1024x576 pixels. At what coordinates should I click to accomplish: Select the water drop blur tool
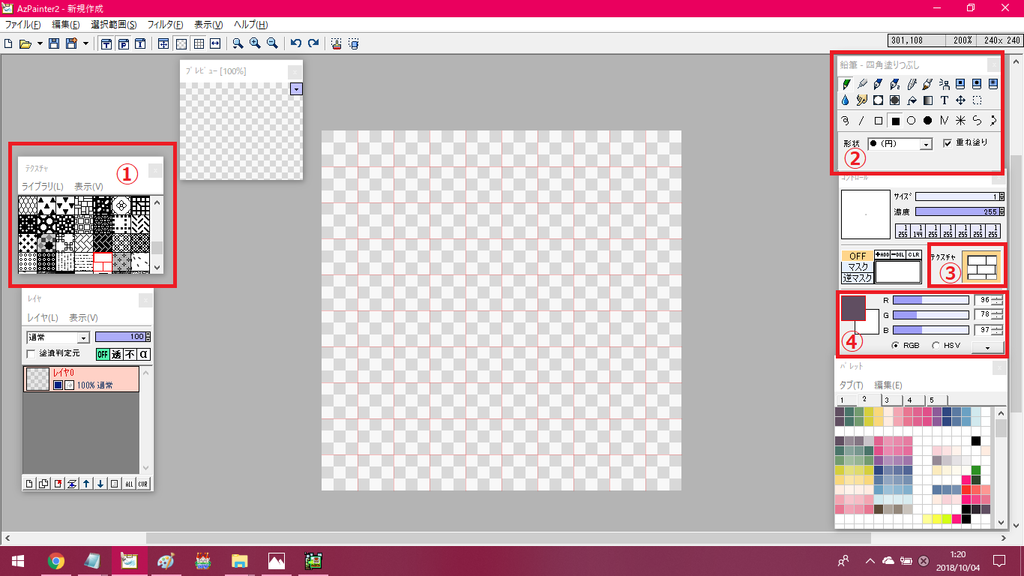[x=845, y=101]
